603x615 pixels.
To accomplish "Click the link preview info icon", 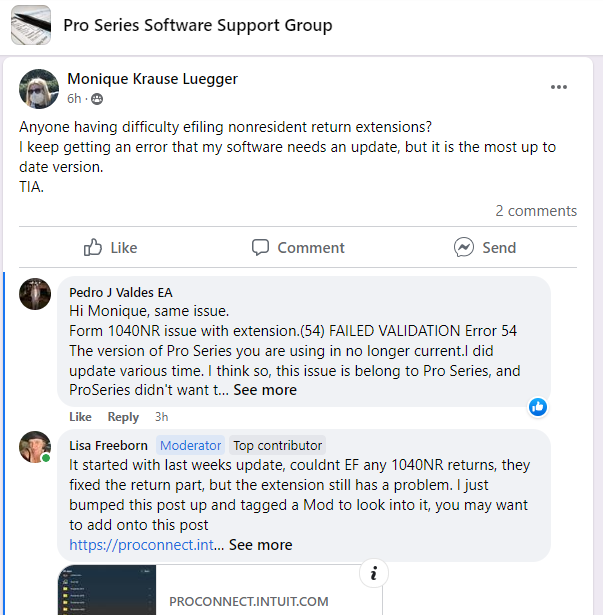I will click(x=373, y=573).
